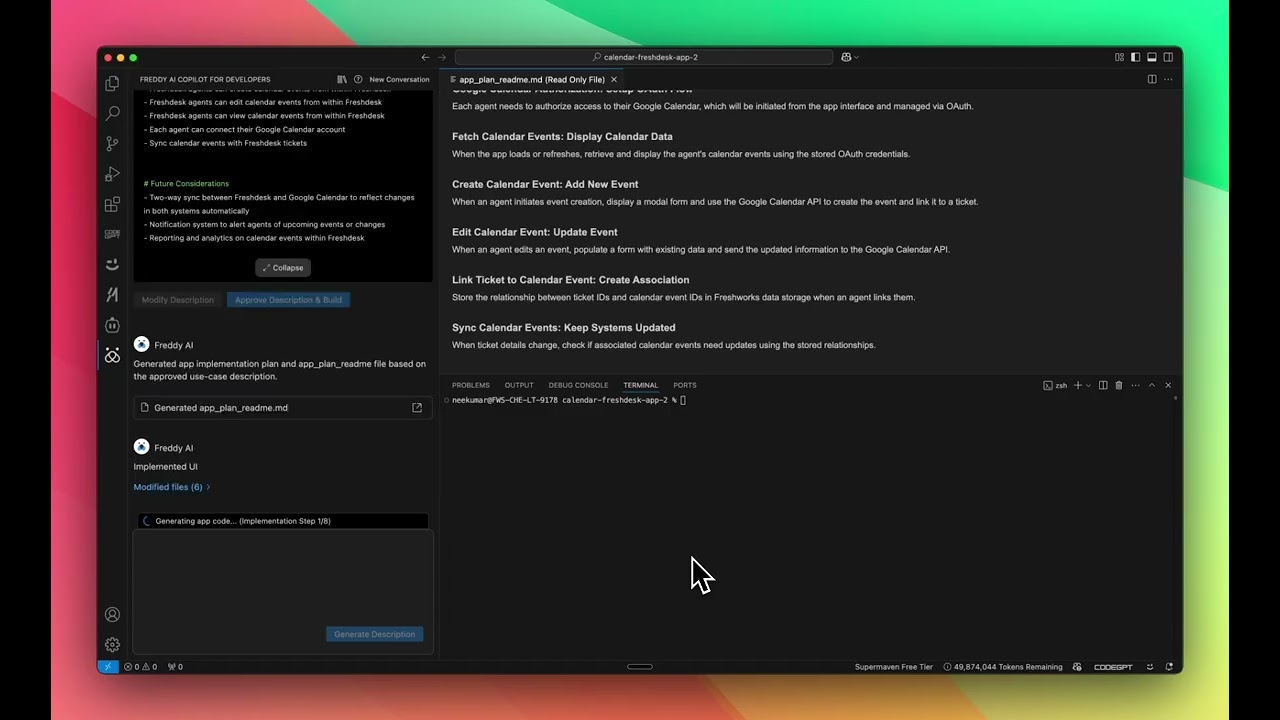Click Approve Description & Build button
This screenshot has width=1280, height=720.
tap(288, 300)
